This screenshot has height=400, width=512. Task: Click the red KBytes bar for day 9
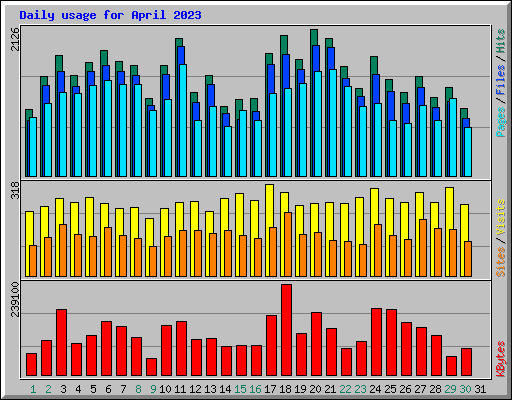[x=151, y=367]
